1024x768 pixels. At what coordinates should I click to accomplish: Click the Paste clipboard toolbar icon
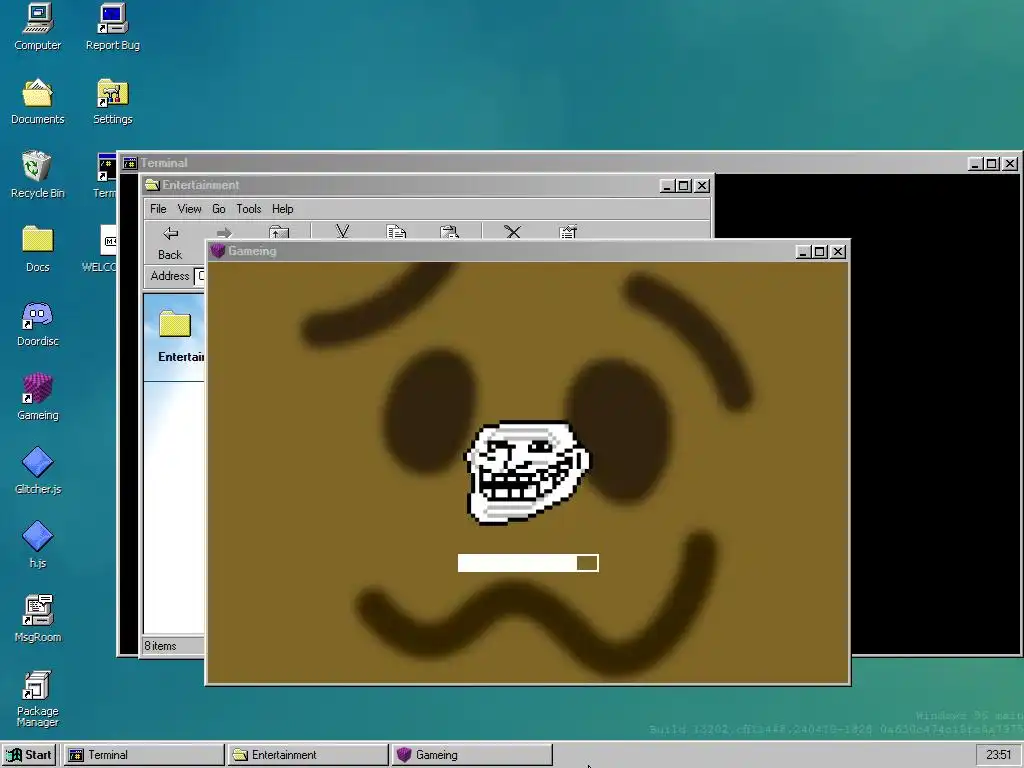[449, 232]
